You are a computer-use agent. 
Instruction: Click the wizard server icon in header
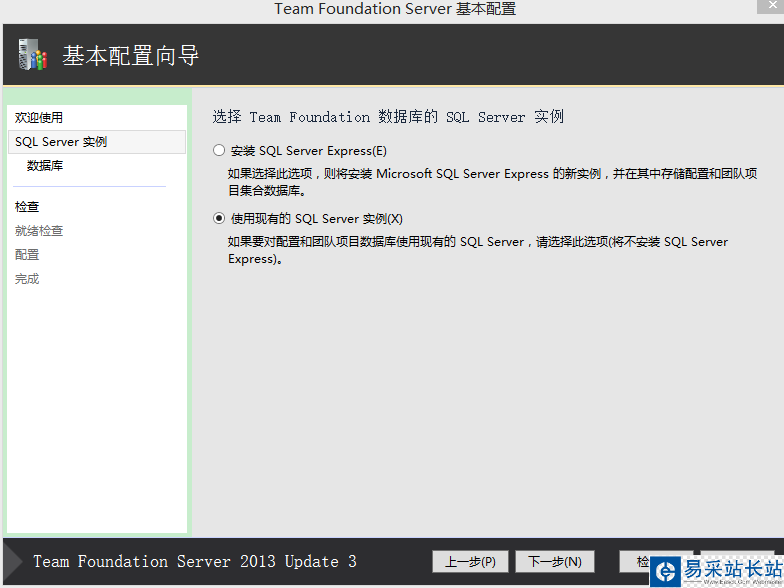pyautogui.click(x=32, y=54)
